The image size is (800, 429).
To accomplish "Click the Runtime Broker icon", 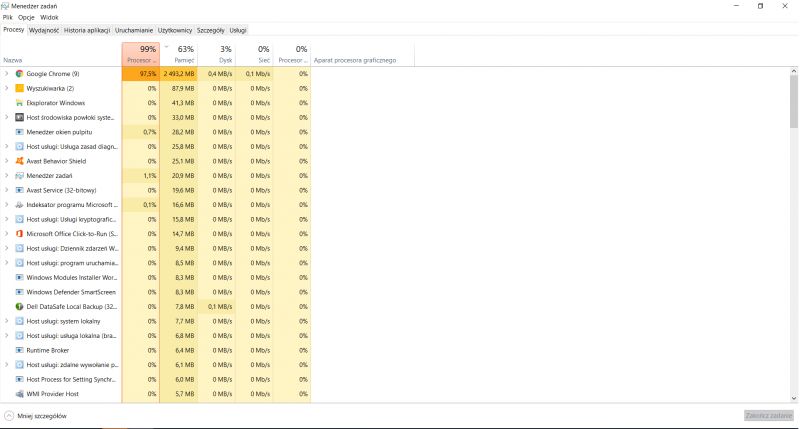I will pyautogui.click(x=19, y=350).
